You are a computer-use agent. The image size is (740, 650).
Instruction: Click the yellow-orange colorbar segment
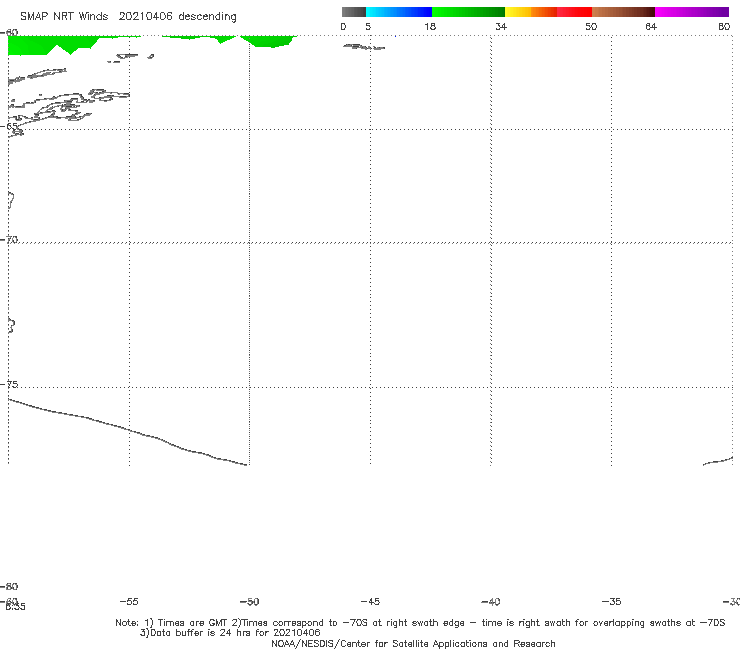[x=531, y=12]
